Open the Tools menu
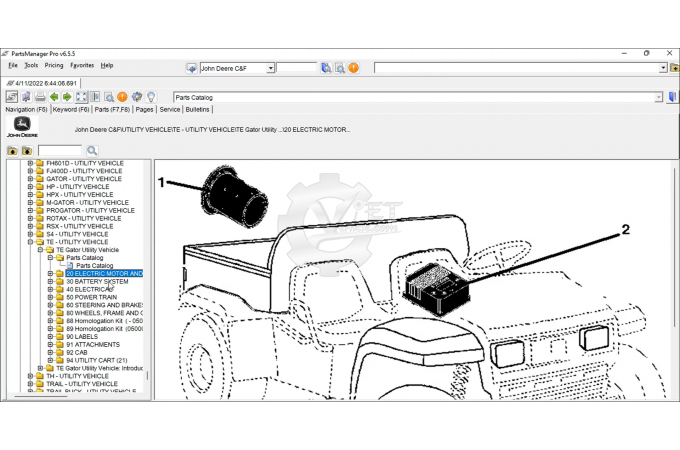This screenshot has height=450, width=680. (31, 65)
